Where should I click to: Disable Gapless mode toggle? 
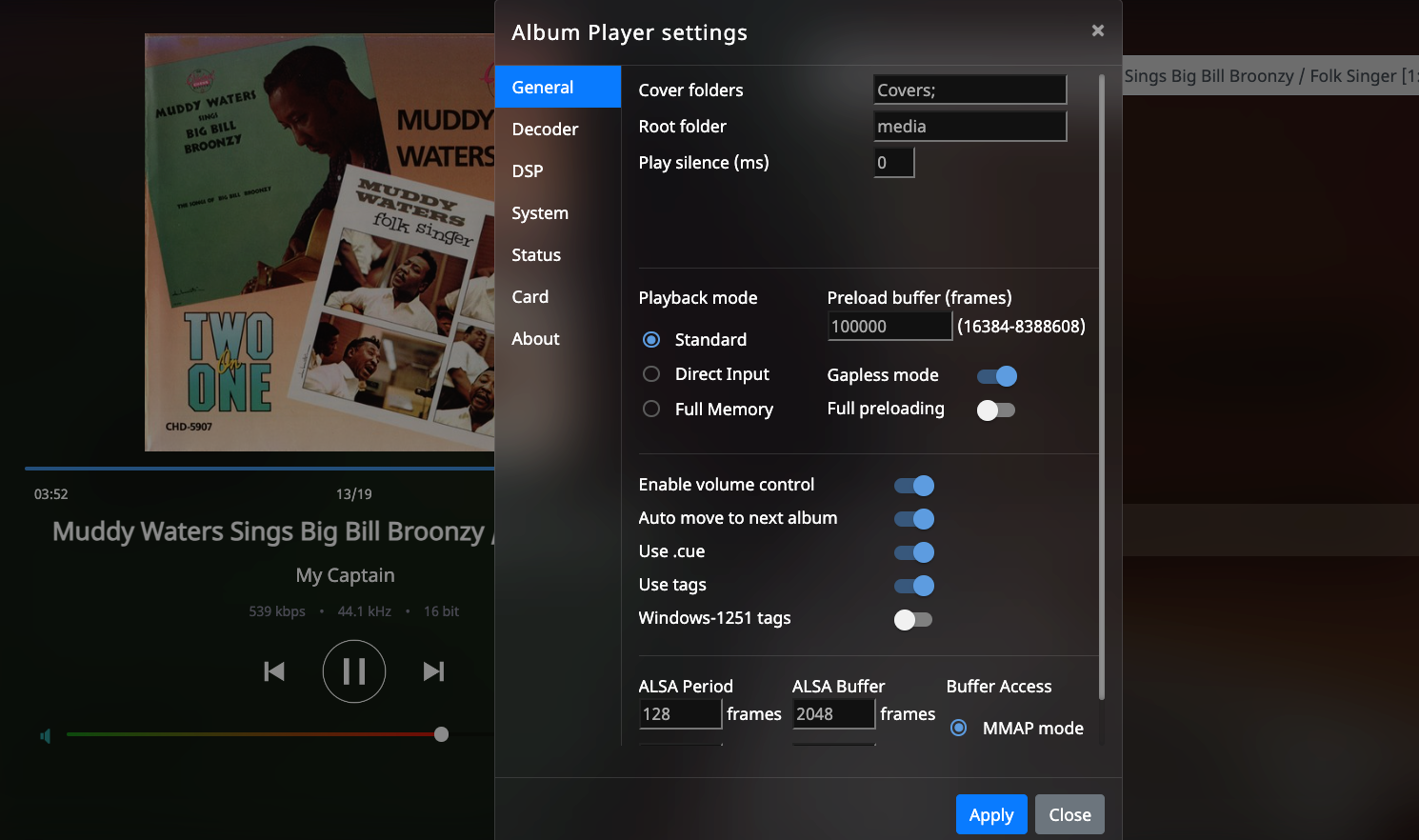click(997, 376)
